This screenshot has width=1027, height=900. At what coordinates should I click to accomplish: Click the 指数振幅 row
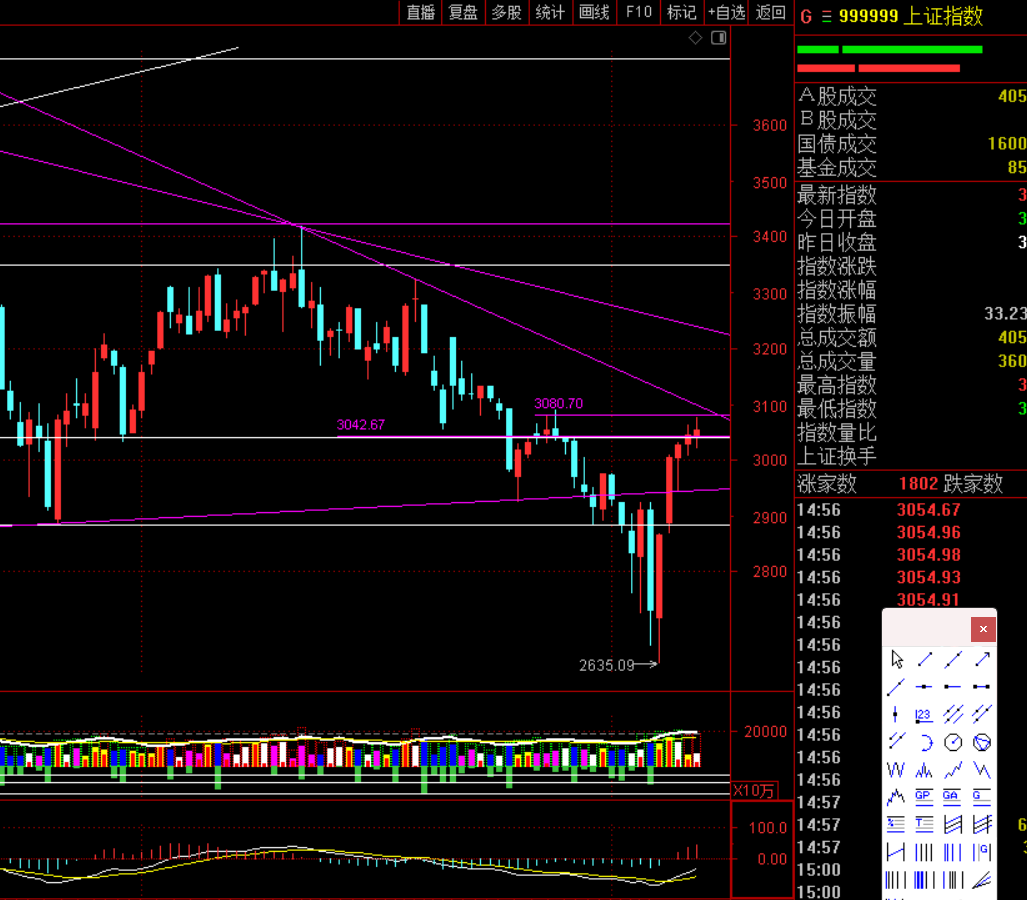point(912,314)
